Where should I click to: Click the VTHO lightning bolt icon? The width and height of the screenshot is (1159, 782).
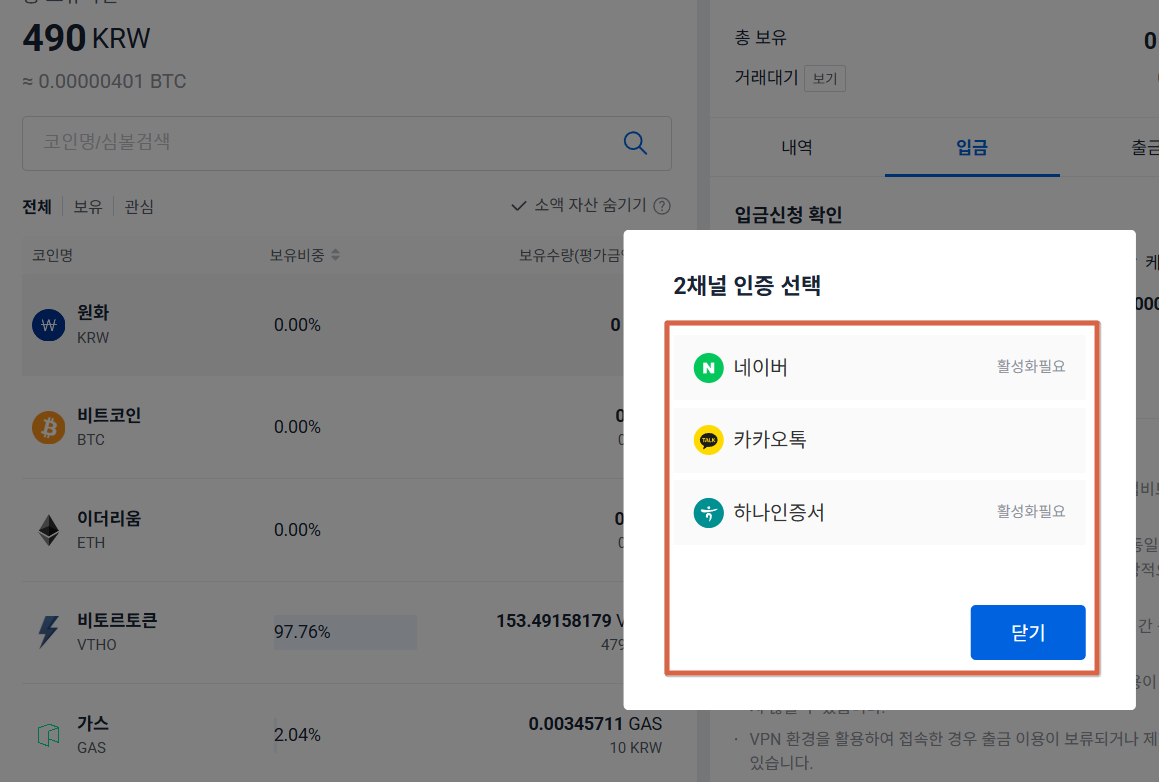point(49,632)
